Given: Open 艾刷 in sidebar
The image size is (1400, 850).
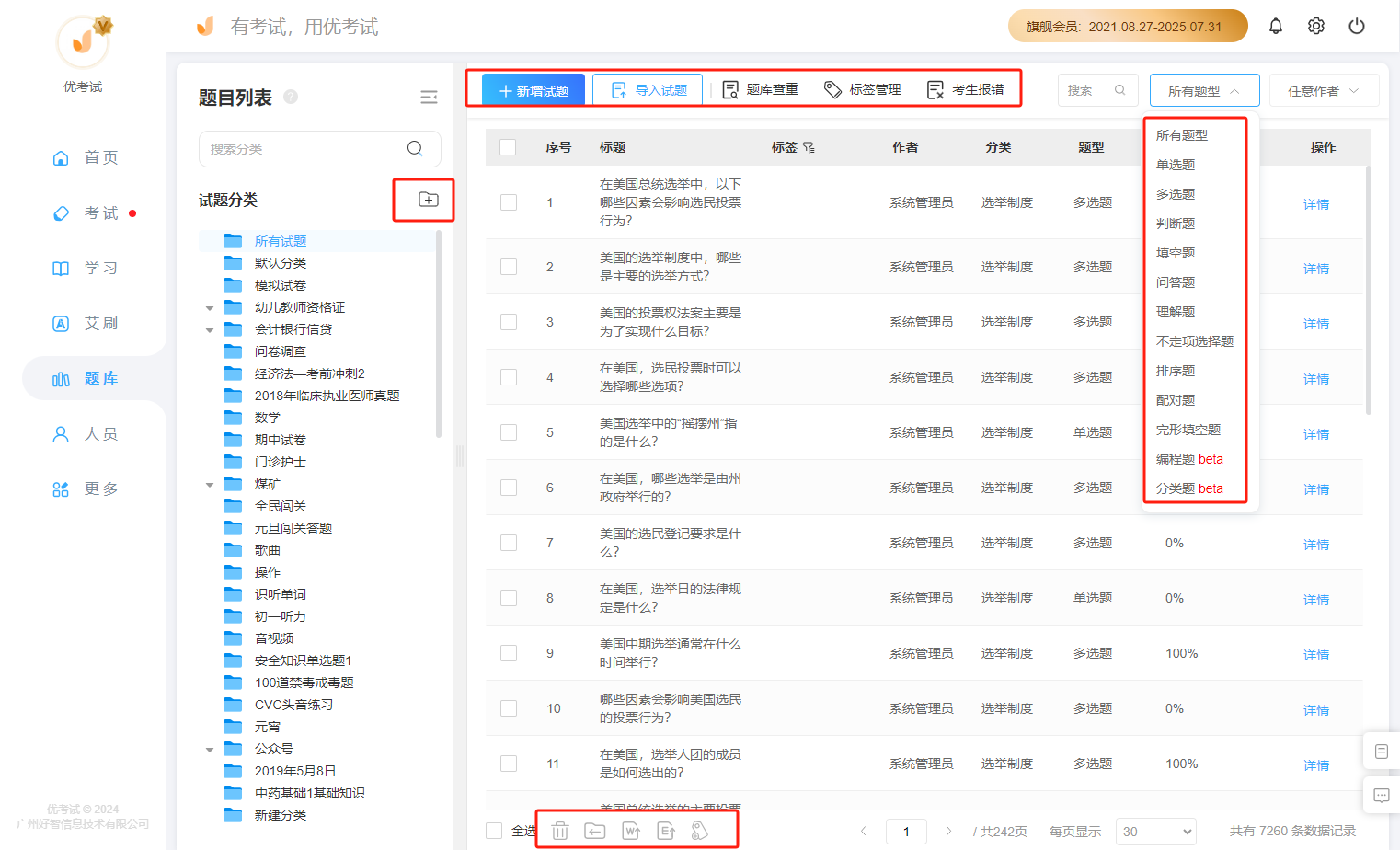Looking at the screenshot, I should click(x=86, y=323).
